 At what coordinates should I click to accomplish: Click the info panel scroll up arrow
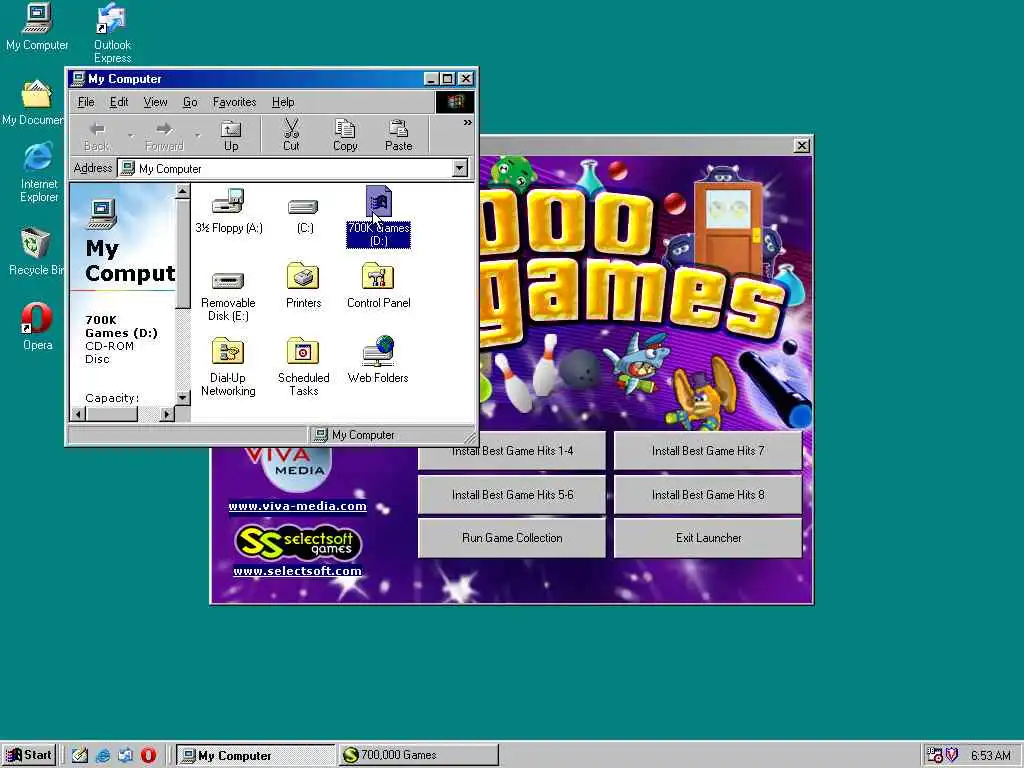coord(183,191)
